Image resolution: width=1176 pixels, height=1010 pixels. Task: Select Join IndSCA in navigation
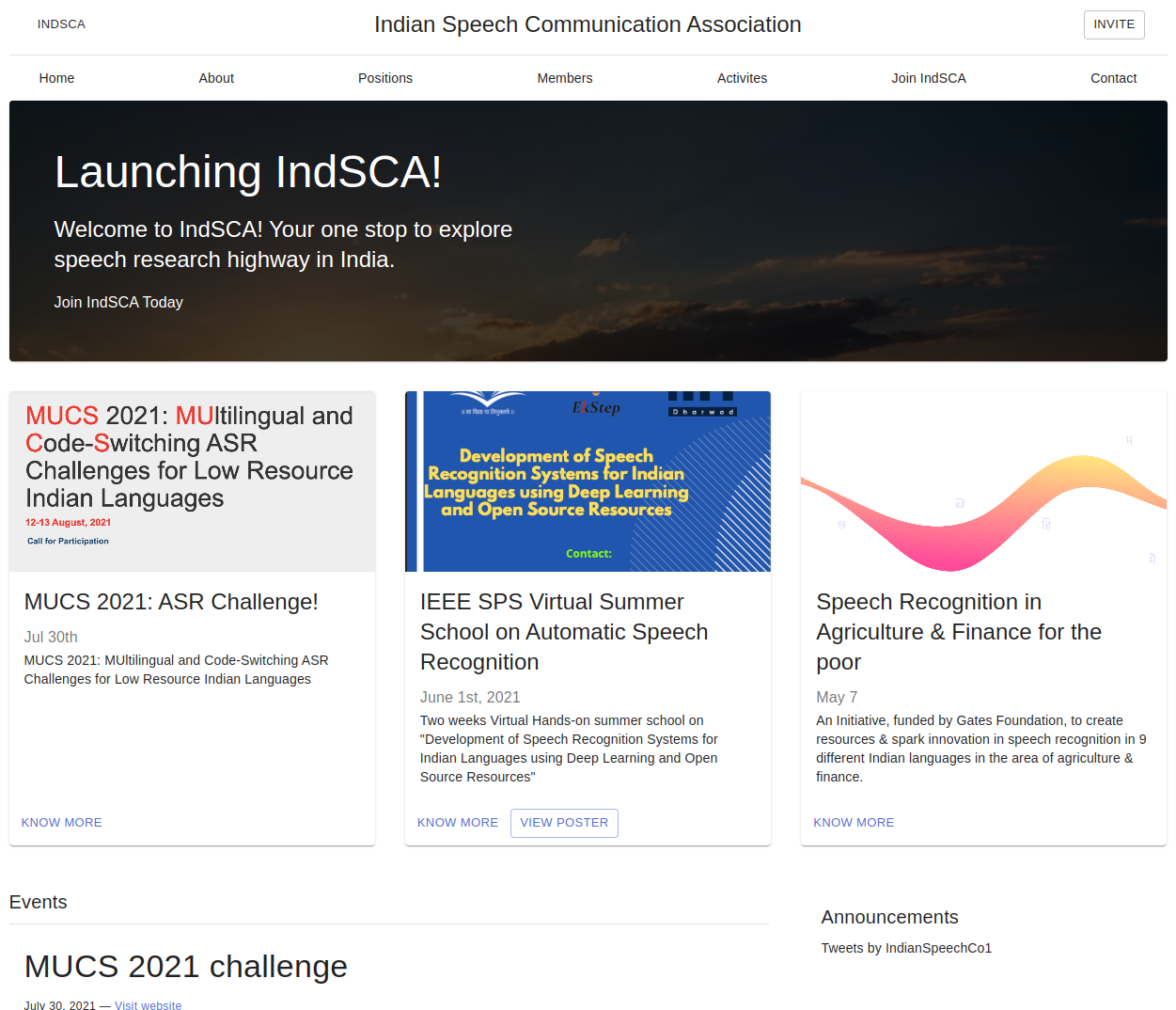928,78
